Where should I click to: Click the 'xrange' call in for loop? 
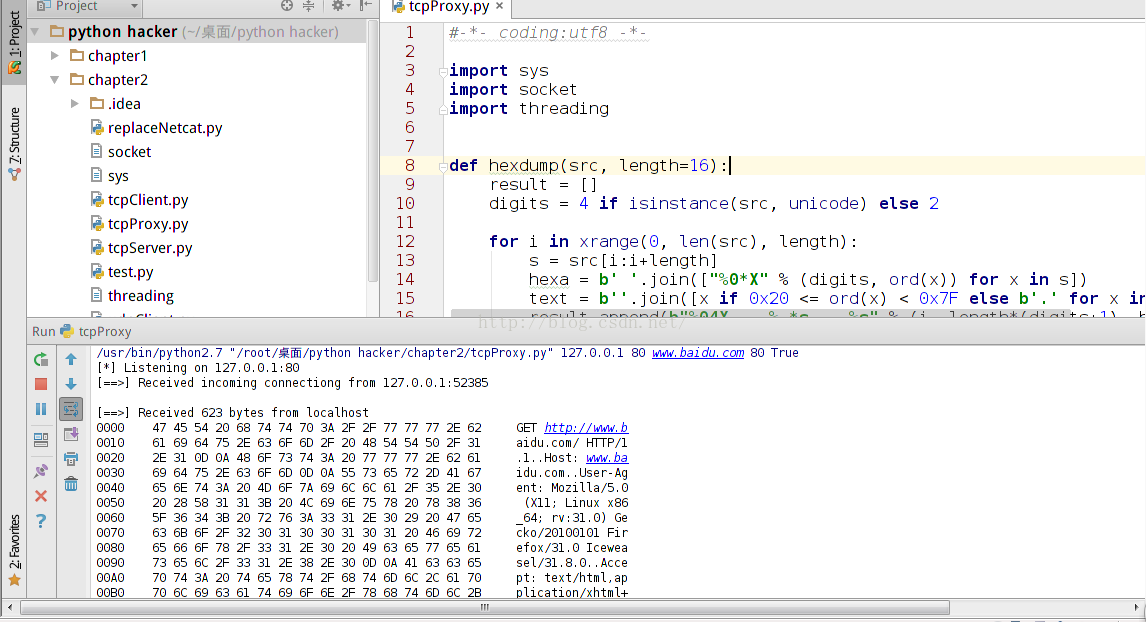click(x=608, y=241)
